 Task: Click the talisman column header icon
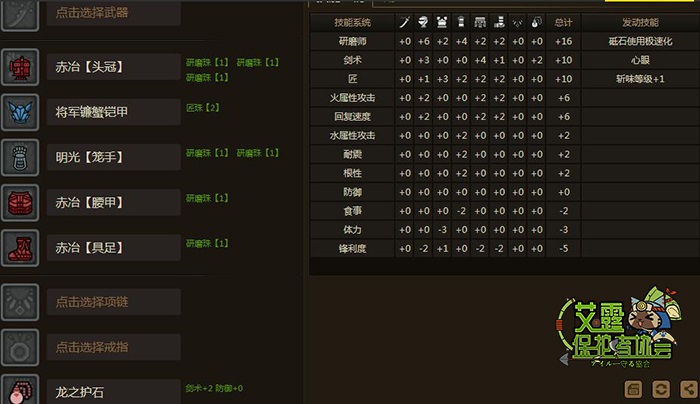(x=537, y=22)
